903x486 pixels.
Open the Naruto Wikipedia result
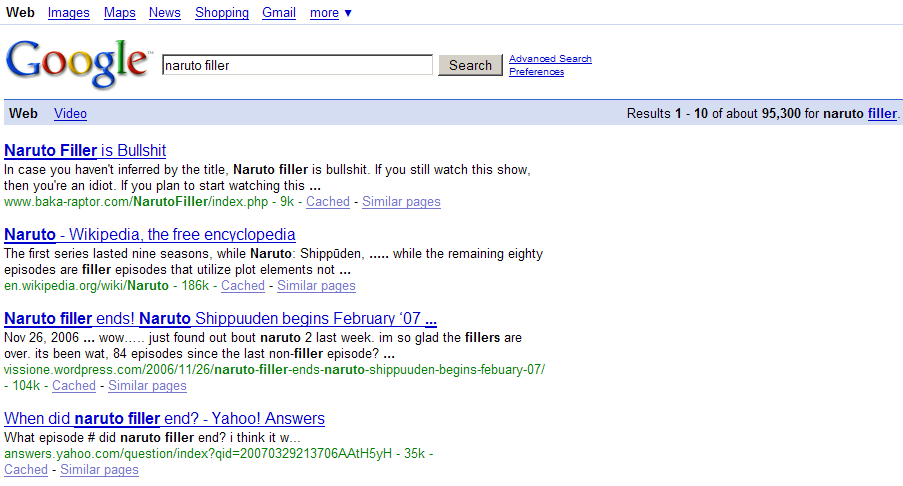pos(150,234)
